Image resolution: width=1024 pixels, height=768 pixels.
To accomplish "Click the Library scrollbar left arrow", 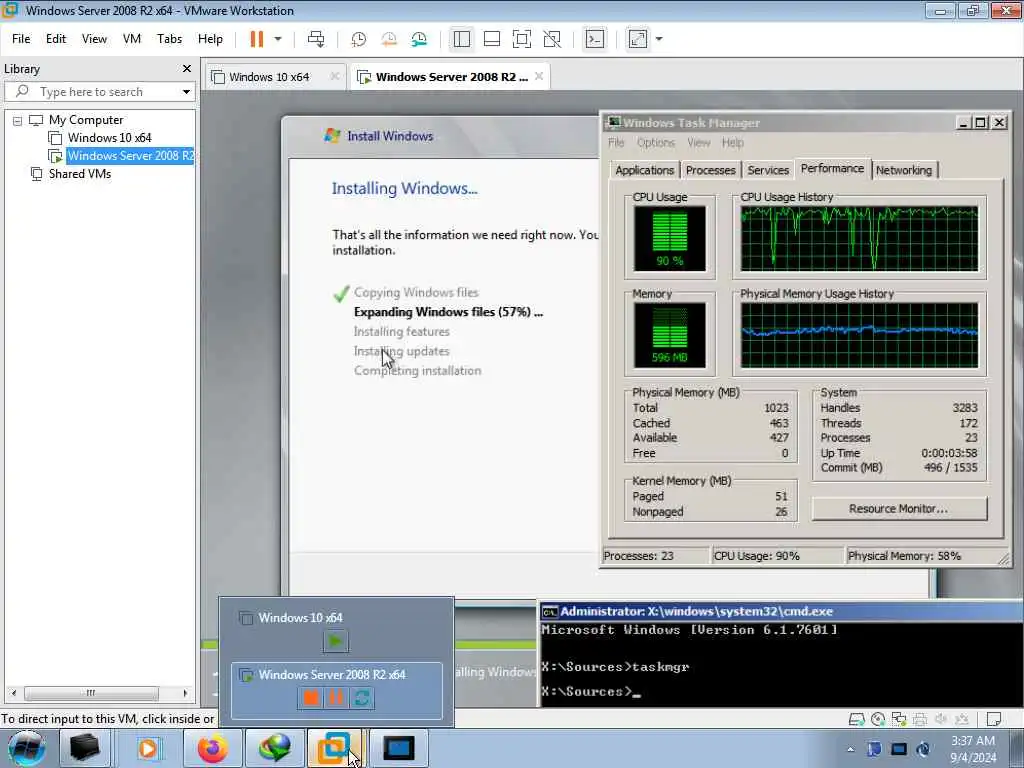I will tap(14, 693).
